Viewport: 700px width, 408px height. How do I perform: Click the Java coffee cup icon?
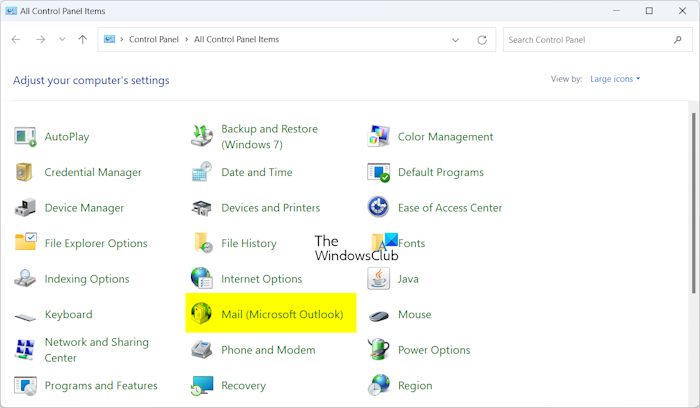coord(379,279)
